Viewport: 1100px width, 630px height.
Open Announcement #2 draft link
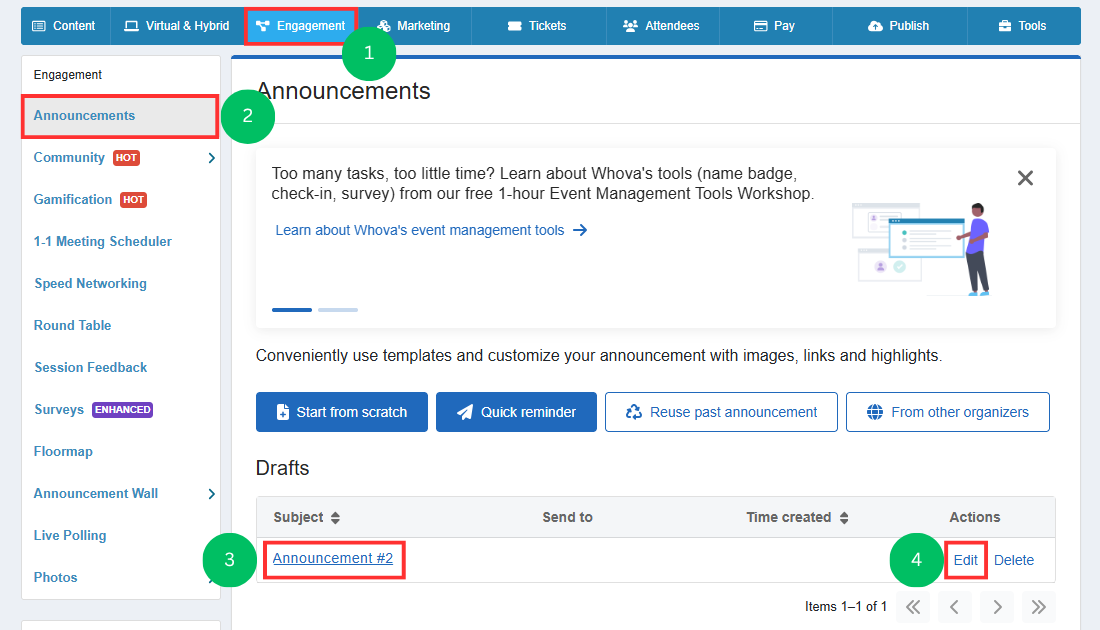coord(333,558)
